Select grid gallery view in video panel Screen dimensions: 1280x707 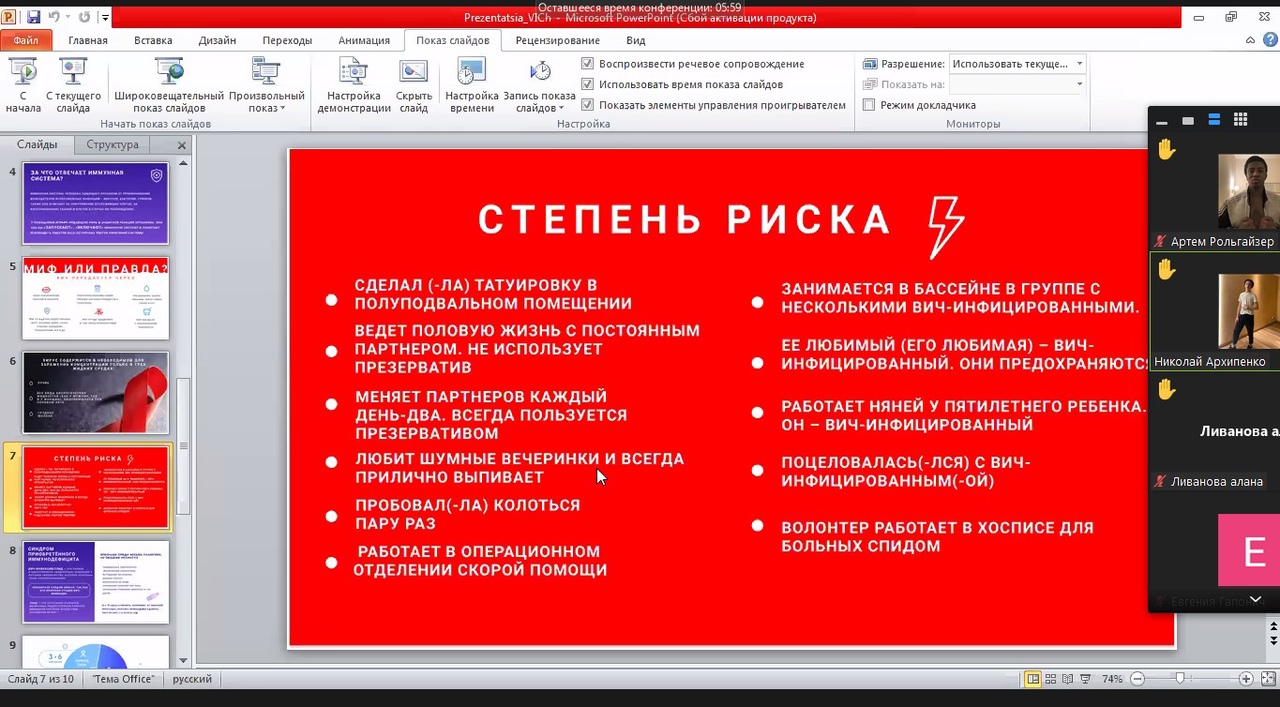[1240, 120]
